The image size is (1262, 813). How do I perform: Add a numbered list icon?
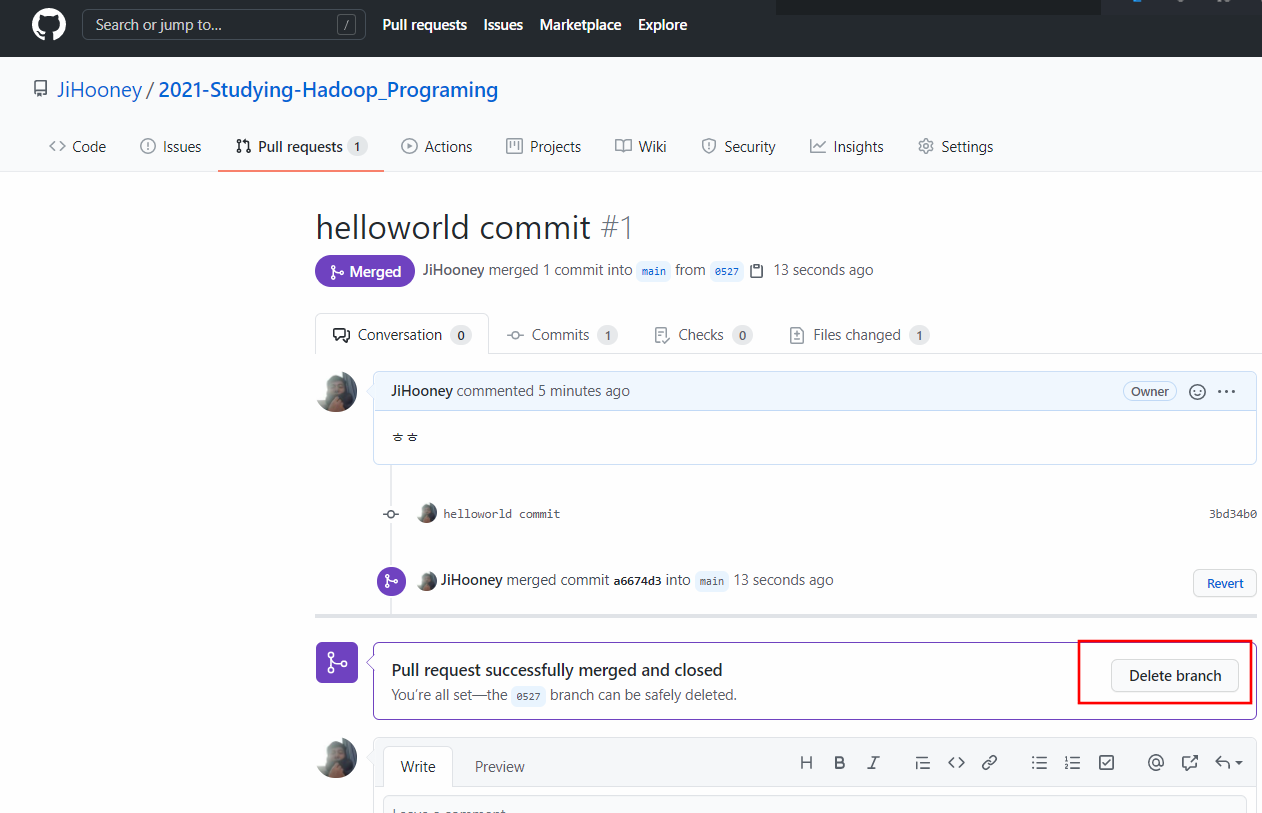[1073, 763]
